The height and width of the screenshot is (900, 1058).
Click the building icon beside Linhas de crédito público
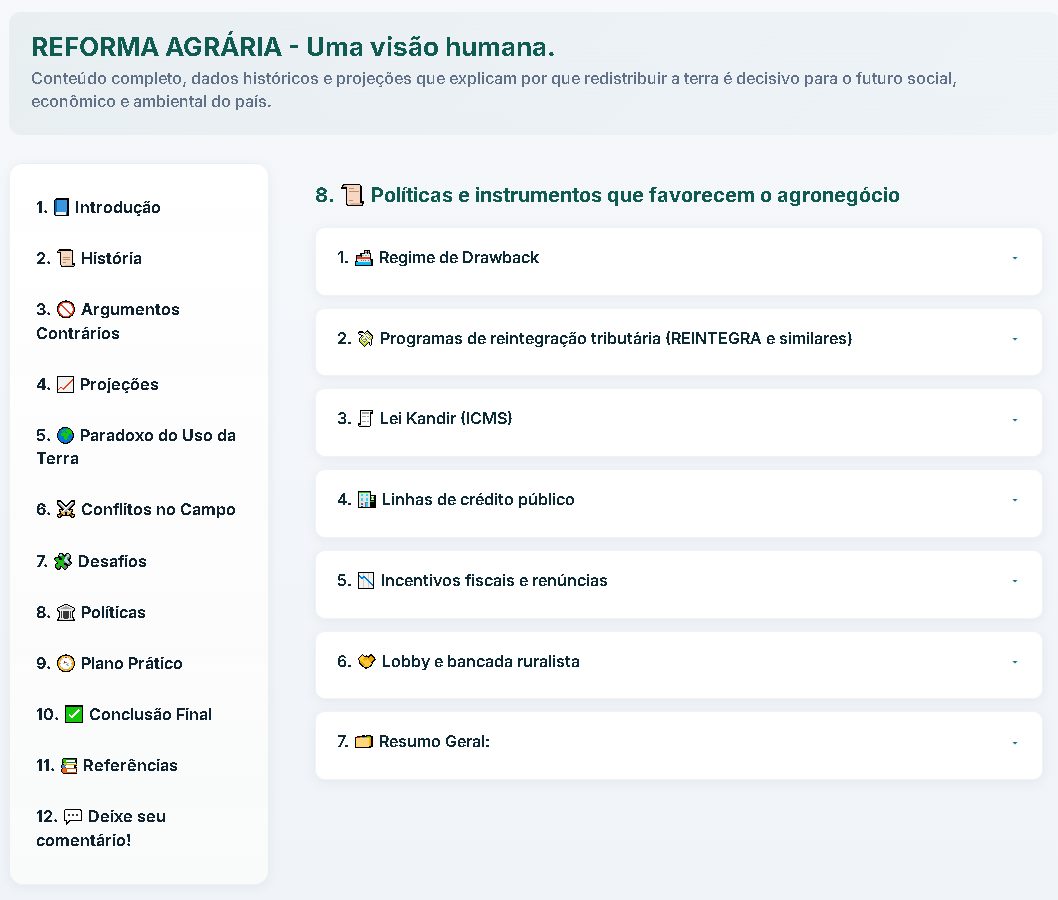[x=366, y=500]
